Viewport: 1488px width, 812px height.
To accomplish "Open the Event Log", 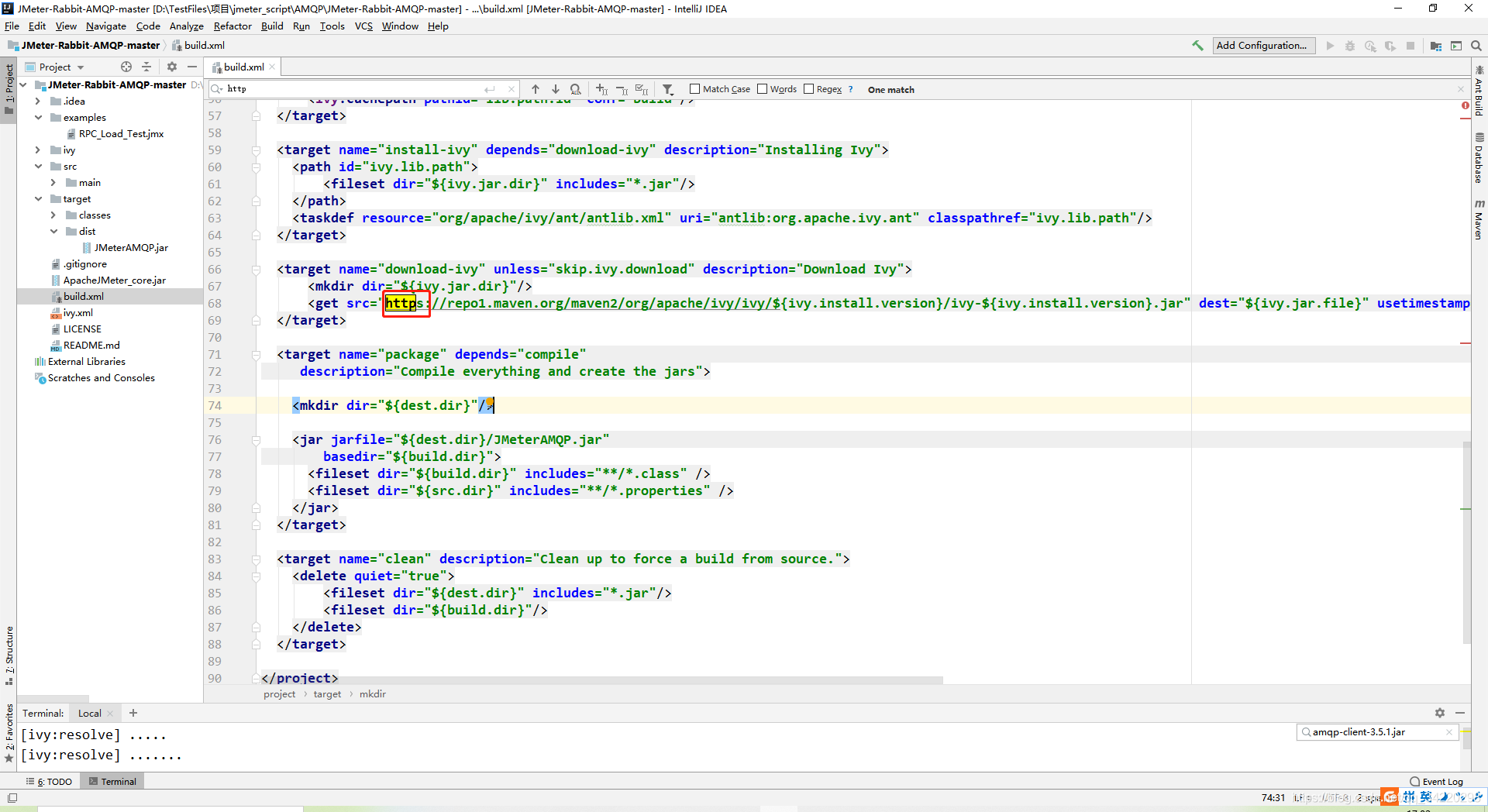I will (1436, 781).
